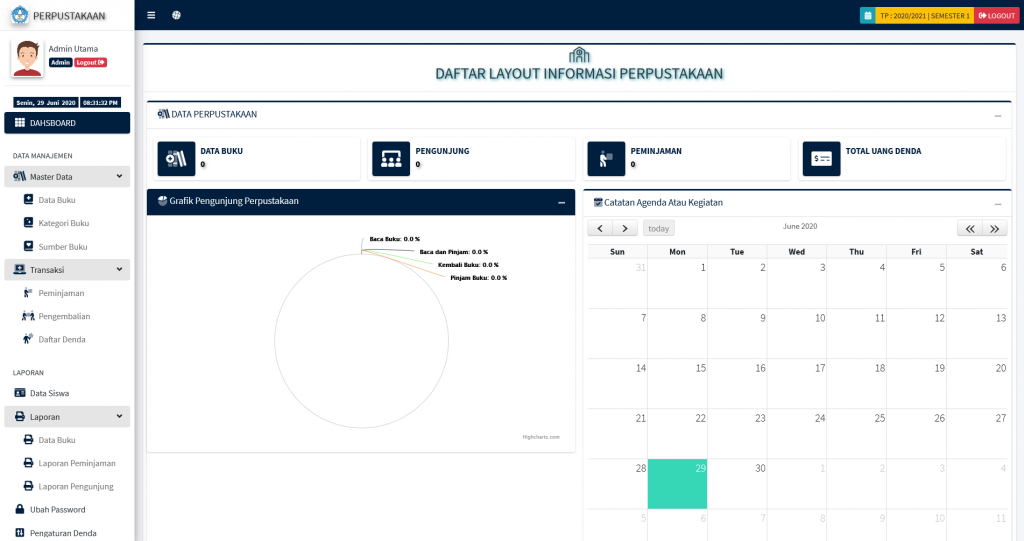Click the Admin Utama avatar picture
The image size is (1024, 541).
pos(27,58)
